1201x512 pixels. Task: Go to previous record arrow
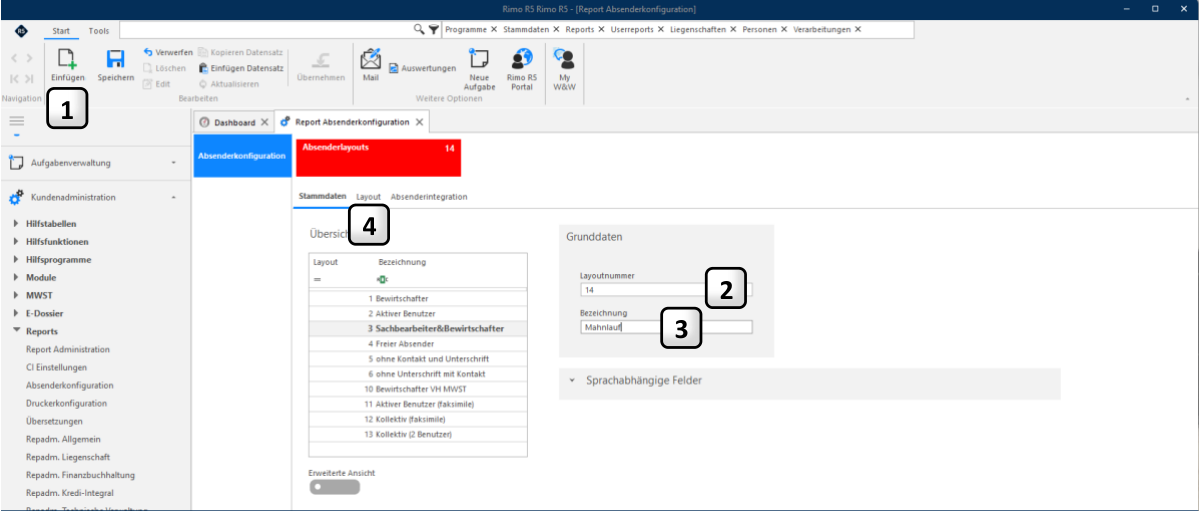[15, 59]
